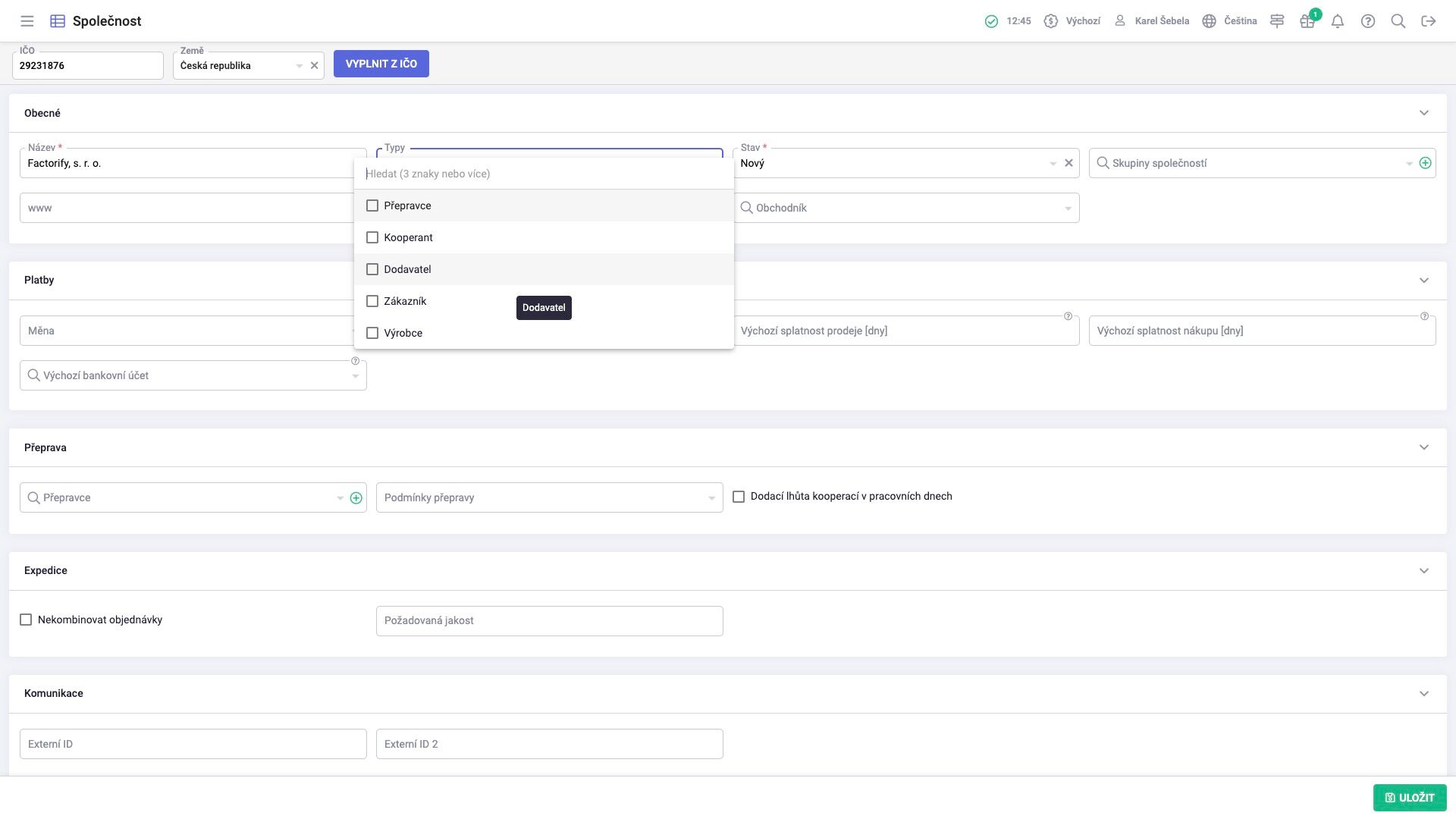
Task: Click the signpost icon in header
Action: click(1277, 21)
